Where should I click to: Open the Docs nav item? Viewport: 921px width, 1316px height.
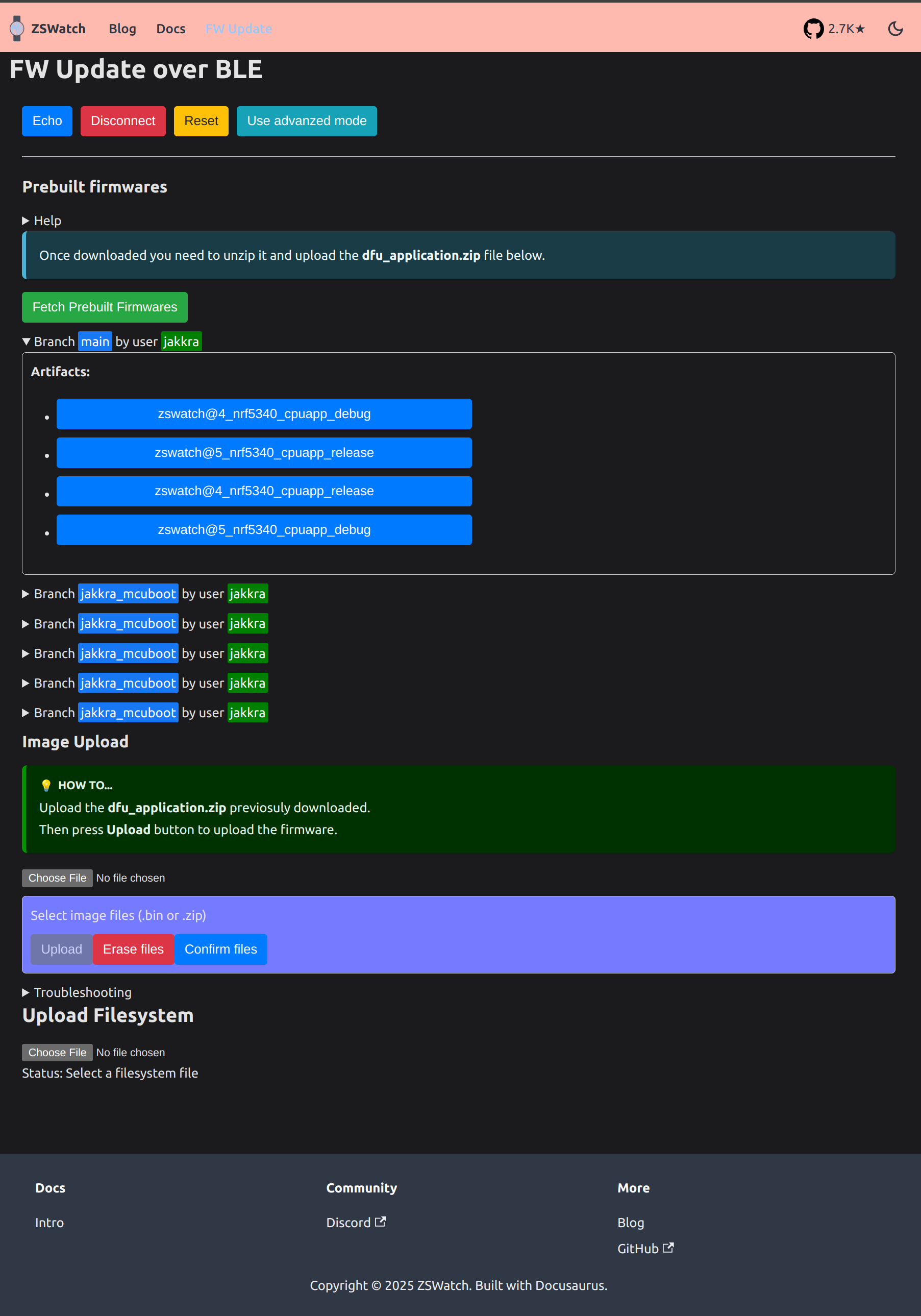(171, 29)
